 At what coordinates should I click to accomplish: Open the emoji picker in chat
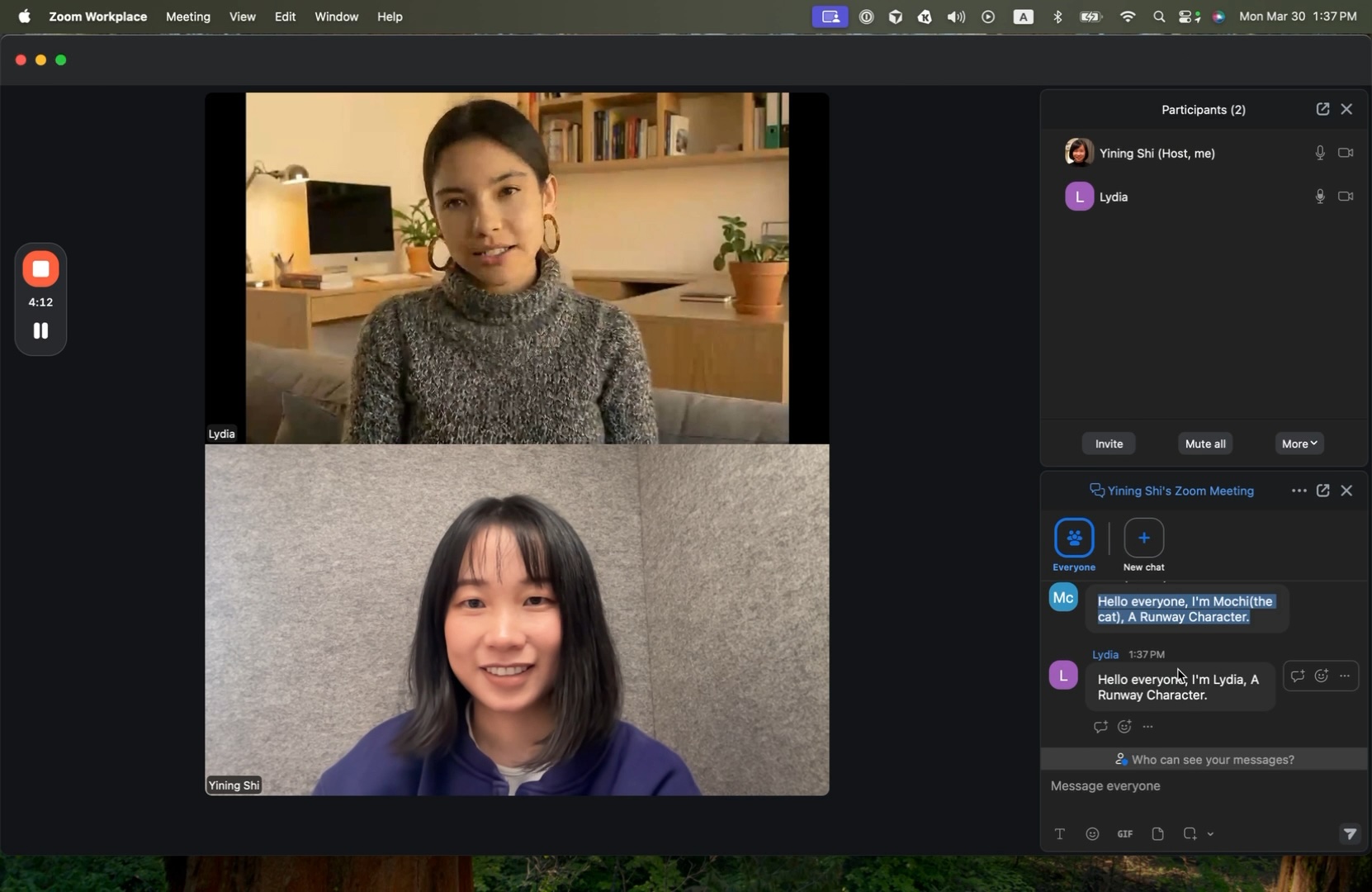click(1092, 834)
